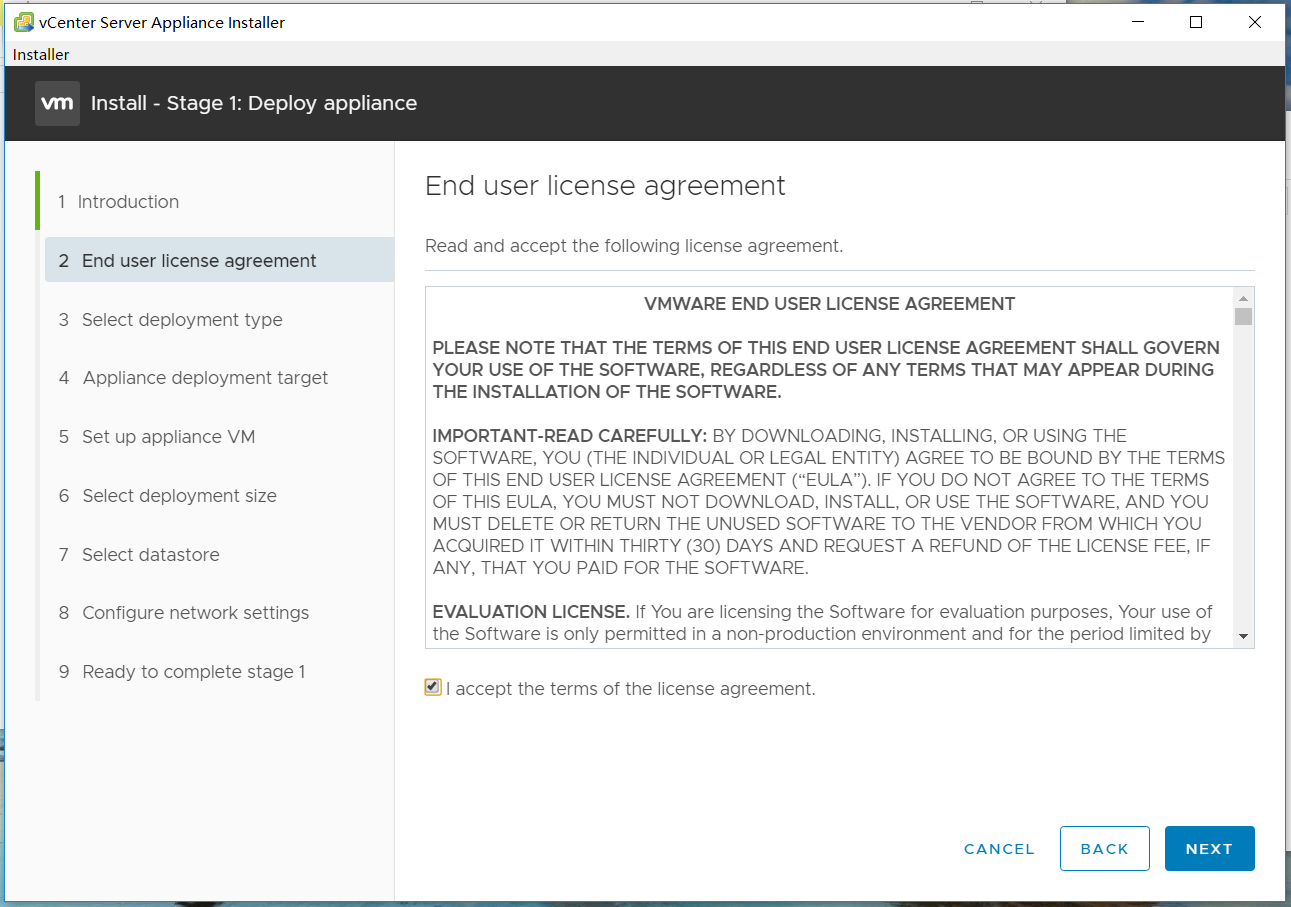The height and width of the screenshot is (907, 1291).
Task: Open the Installer menu
Action: [41, 54]
